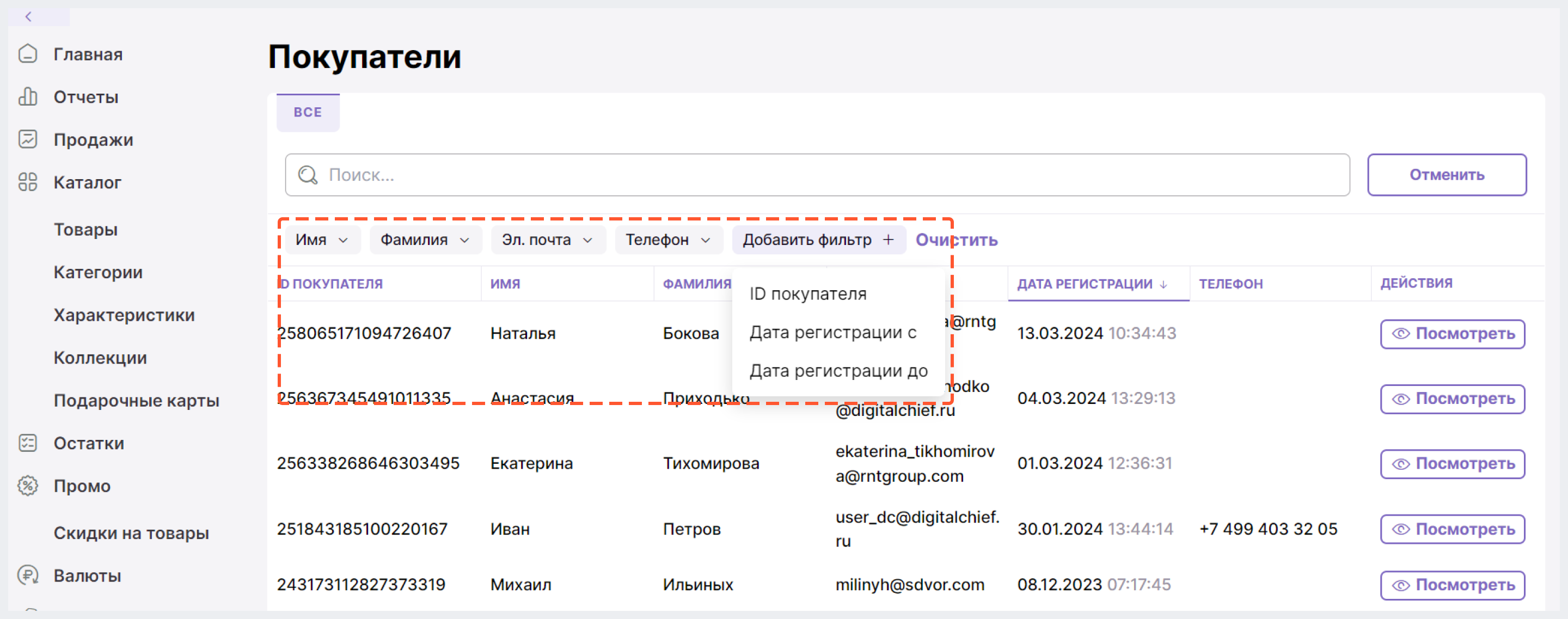This screenshot has height=619, width=1568.
Task: Click the Промо percent badge icon
Action: pos(28,486)
